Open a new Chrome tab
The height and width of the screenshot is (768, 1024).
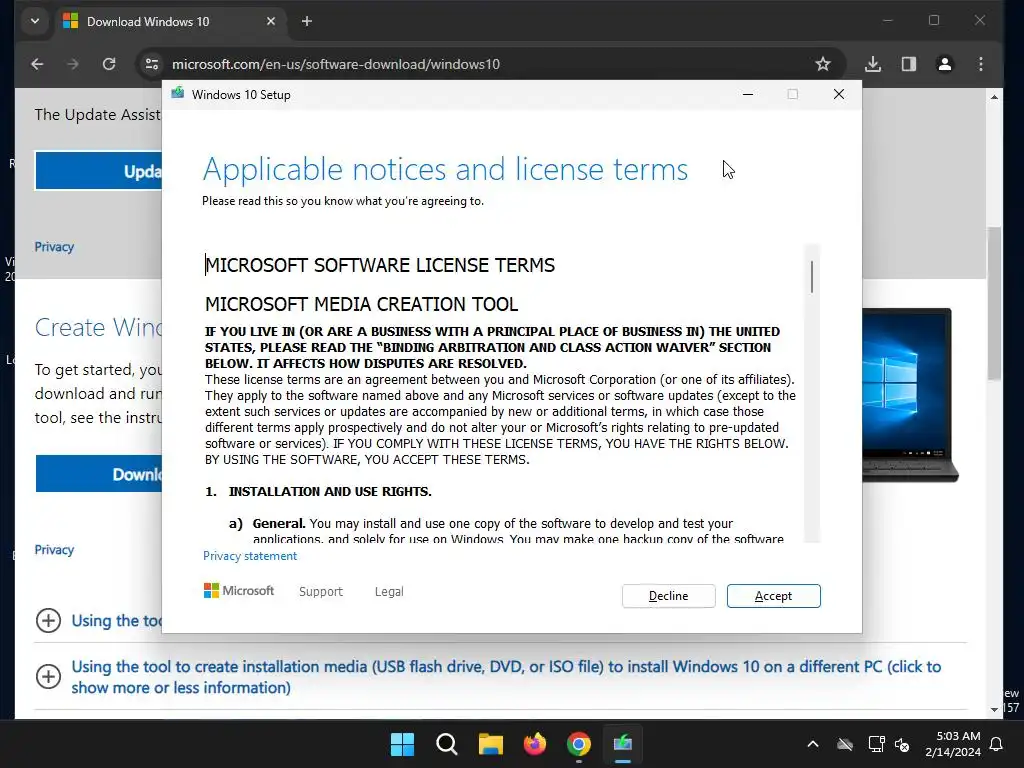point(307,22)
